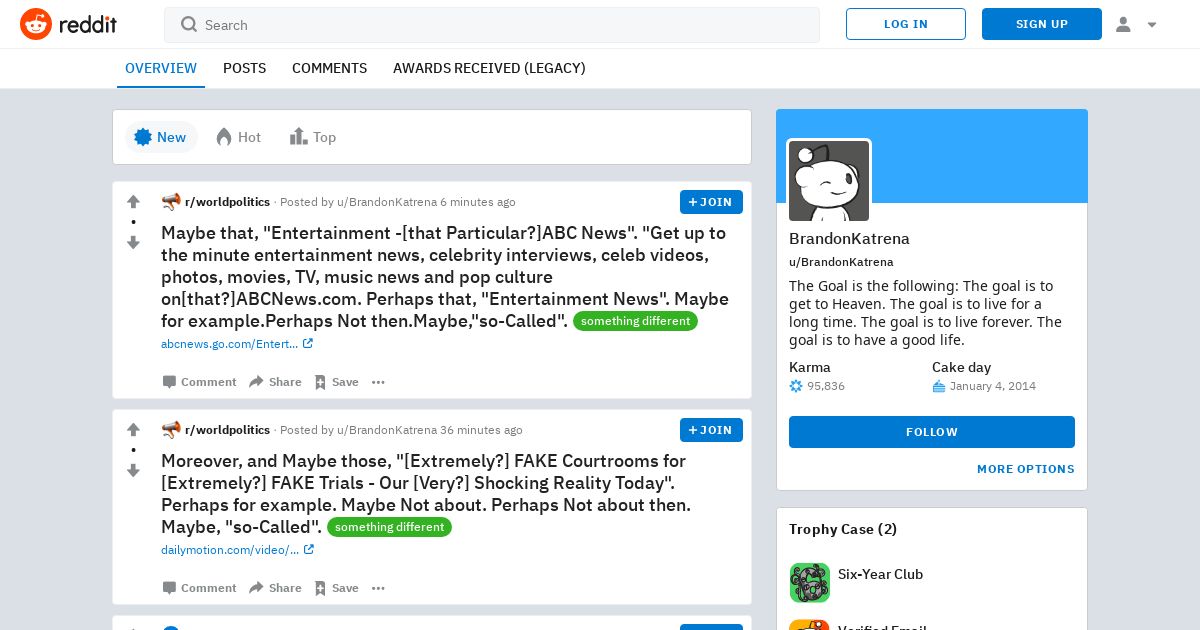Viewport: 1200px width, 630px height.
Task: Click the LOG IN button
Action: click(x=906, y=24)
